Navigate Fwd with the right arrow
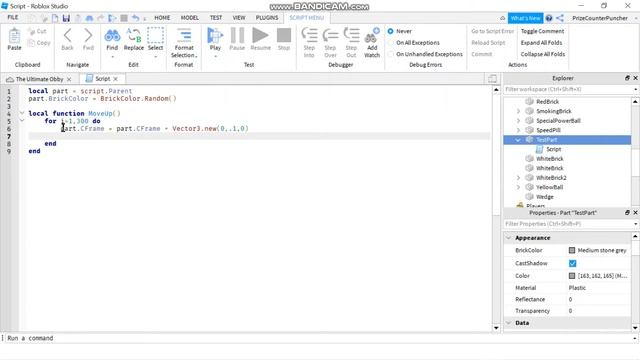The image size is (640, 360). click(88, 36)
